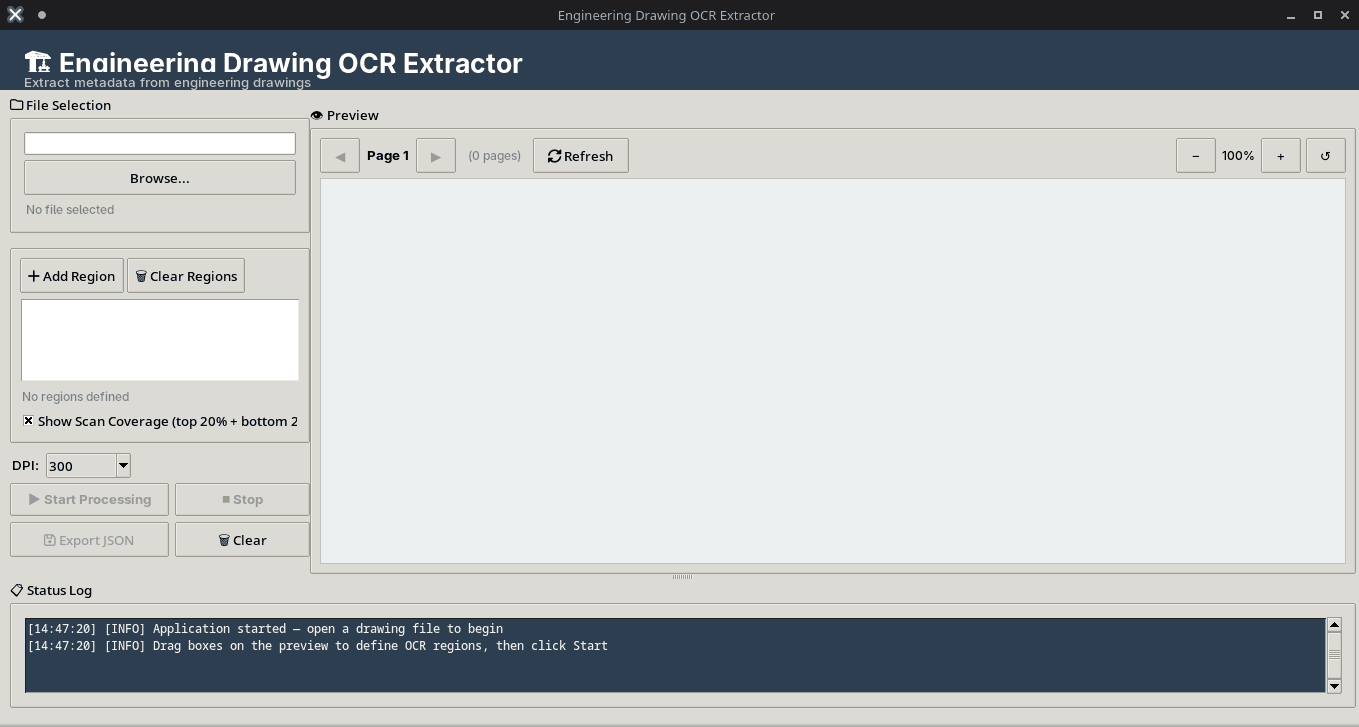Reset zoom with the circular arrow
The image size is (1359, 727).
[x=1326, y=156]
